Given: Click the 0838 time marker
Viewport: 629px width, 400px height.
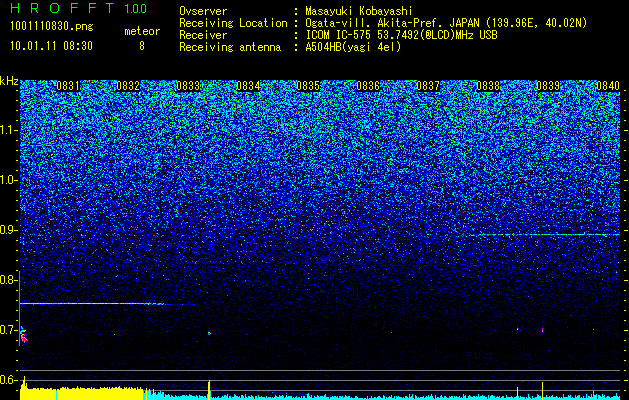Looking at the screenshot, I should (488, 86).
